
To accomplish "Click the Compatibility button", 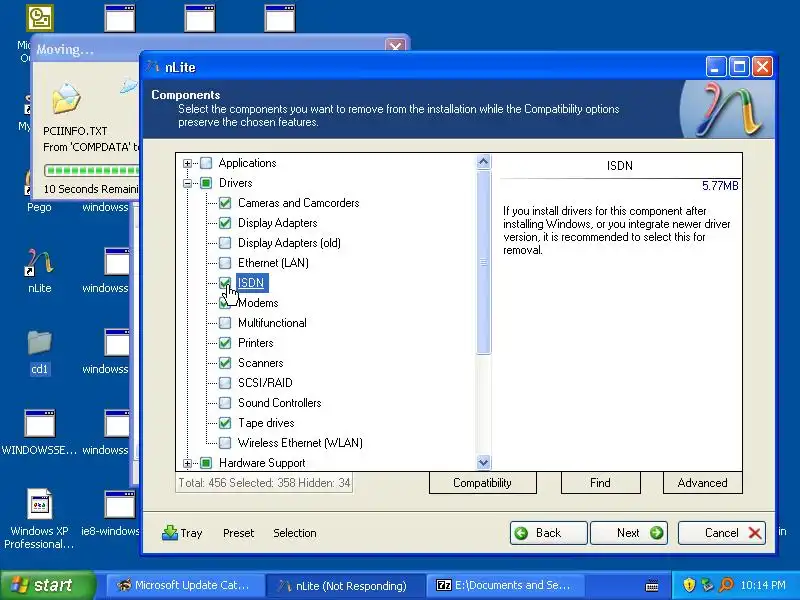I will point(483,483).
